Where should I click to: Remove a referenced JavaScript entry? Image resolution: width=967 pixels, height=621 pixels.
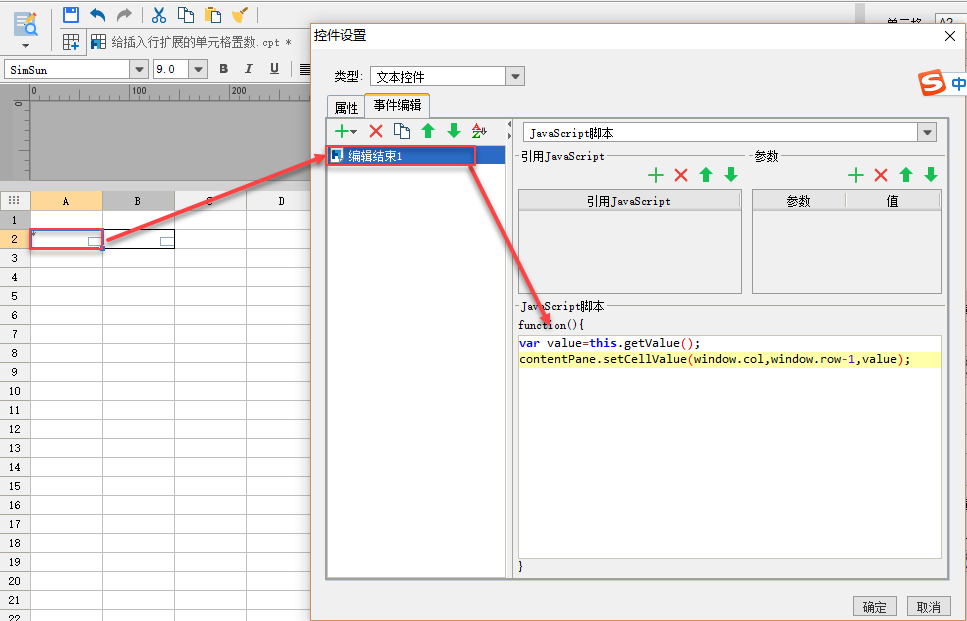(x=681, y=175)
